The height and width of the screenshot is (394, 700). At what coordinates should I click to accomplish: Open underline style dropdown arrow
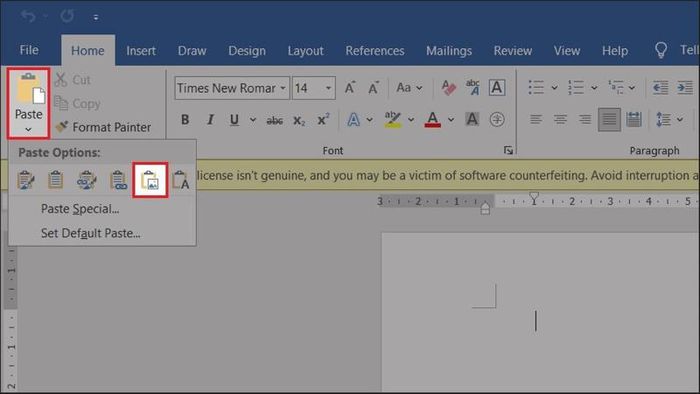[253, 120]
